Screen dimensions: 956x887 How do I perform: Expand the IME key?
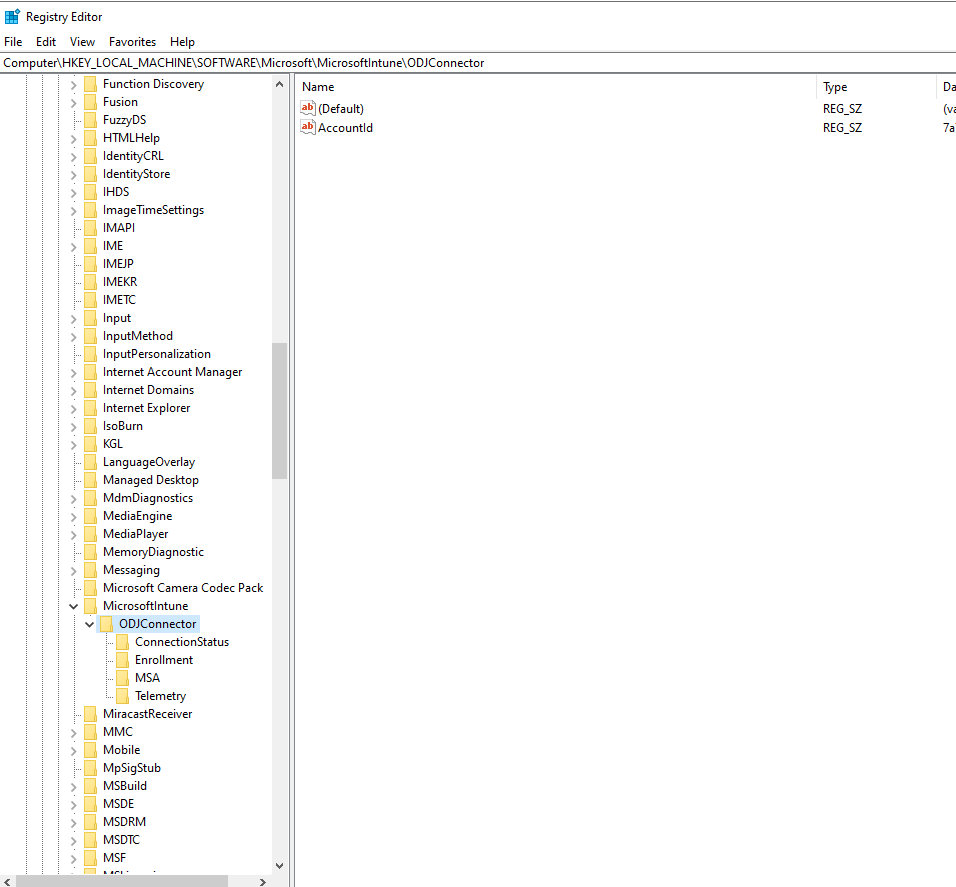pos(74,246)
